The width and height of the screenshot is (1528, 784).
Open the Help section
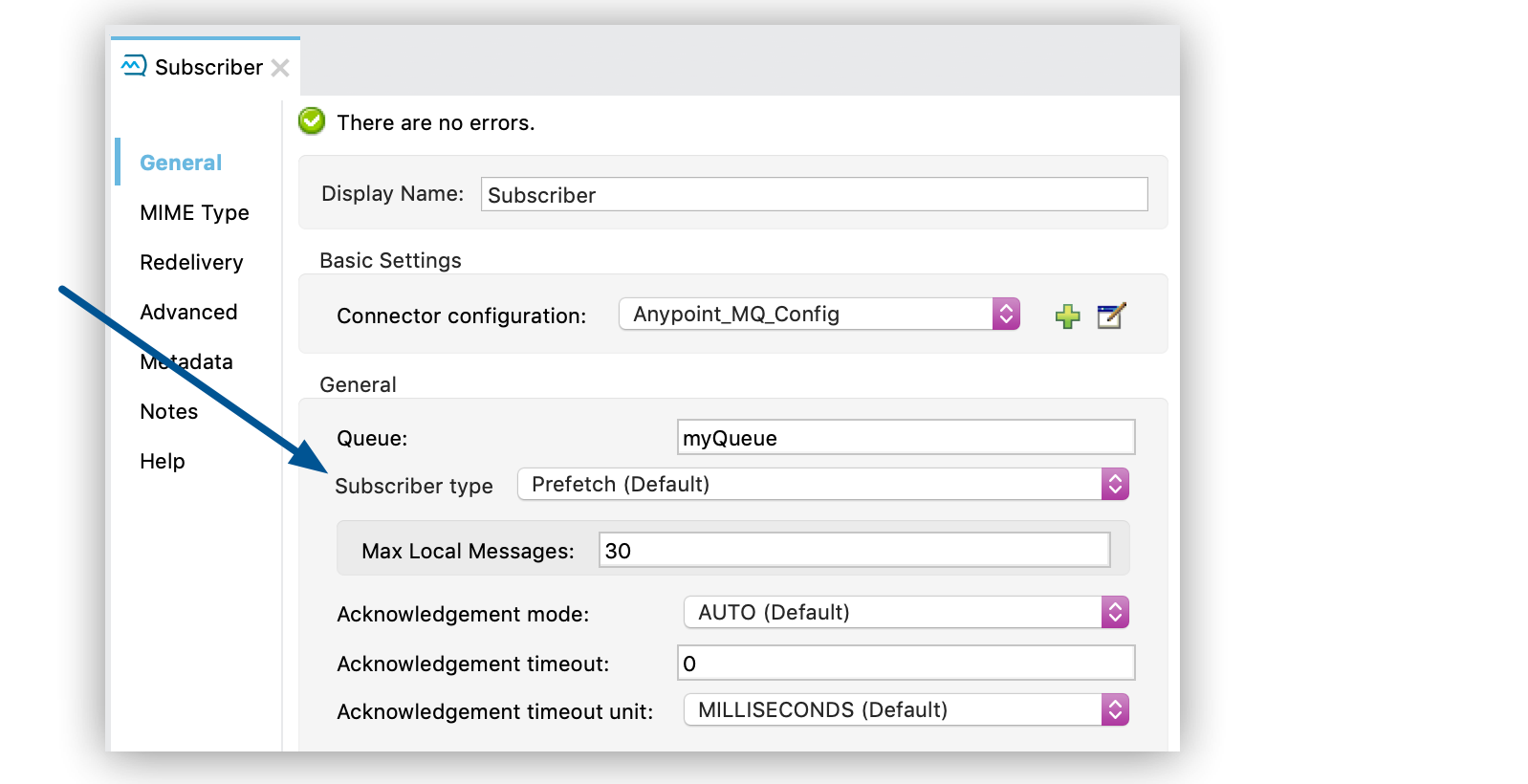(x=163, y=461)
